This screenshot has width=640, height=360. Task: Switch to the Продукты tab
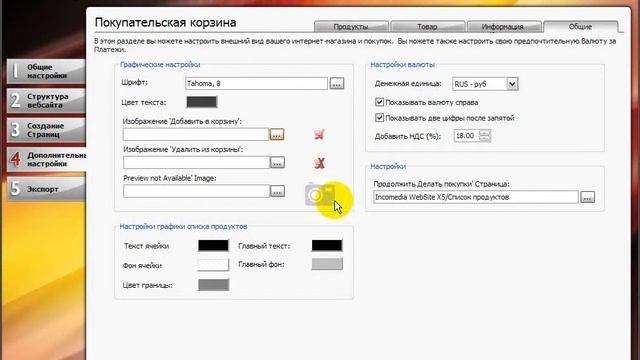(351, 27)
